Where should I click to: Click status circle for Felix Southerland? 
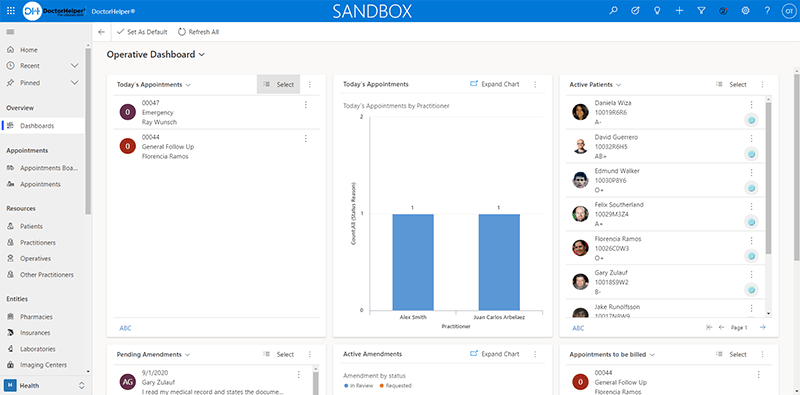(x=751, y=222)
